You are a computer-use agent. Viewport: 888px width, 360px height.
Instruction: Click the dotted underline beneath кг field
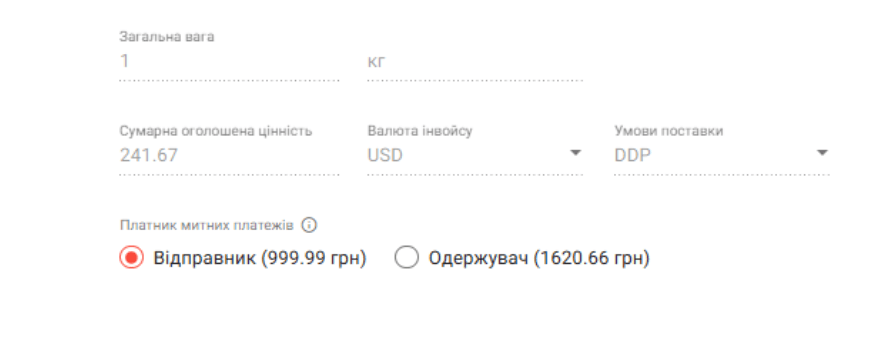[475, 80]
